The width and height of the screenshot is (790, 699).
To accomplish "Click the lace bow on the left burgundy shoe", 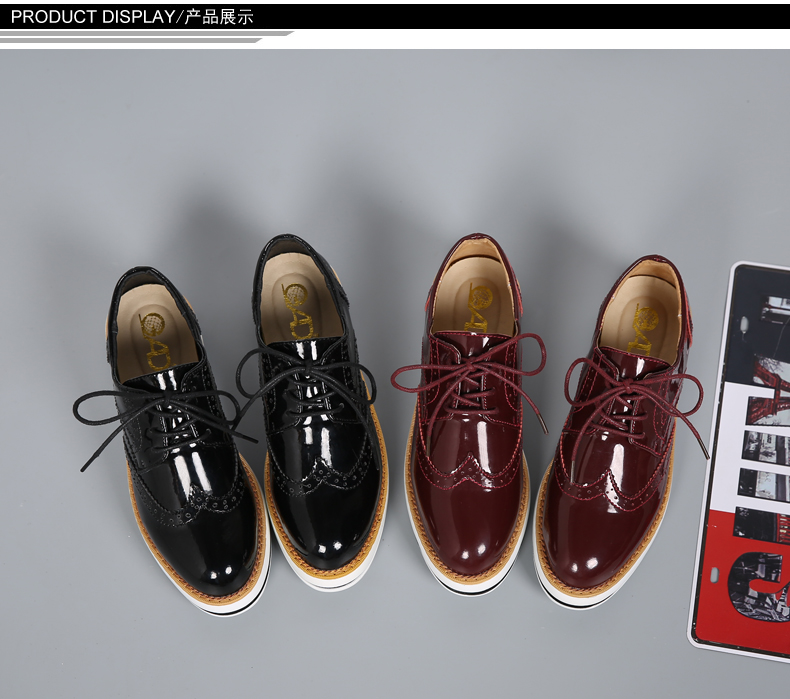I will pyautogui.click(x=468, y=373).
